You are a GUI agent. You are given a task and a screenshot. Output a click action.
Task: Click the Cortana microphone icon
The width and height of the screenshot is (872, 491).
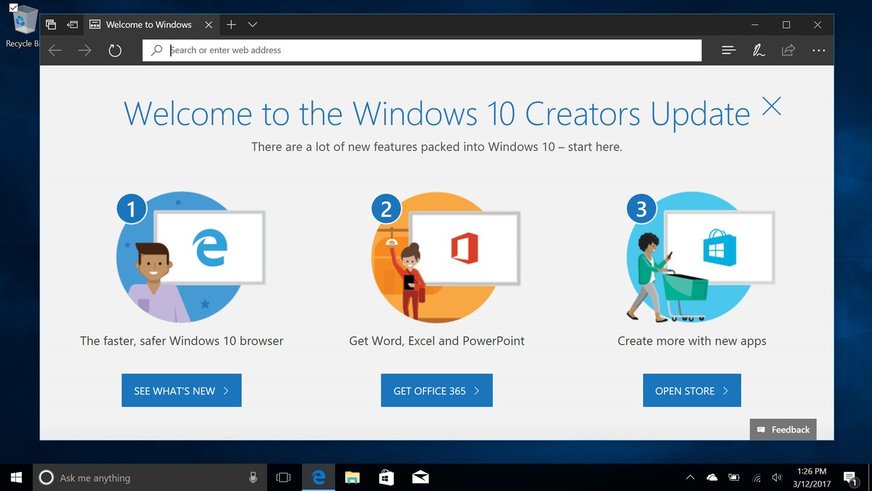tap(253, 478)
